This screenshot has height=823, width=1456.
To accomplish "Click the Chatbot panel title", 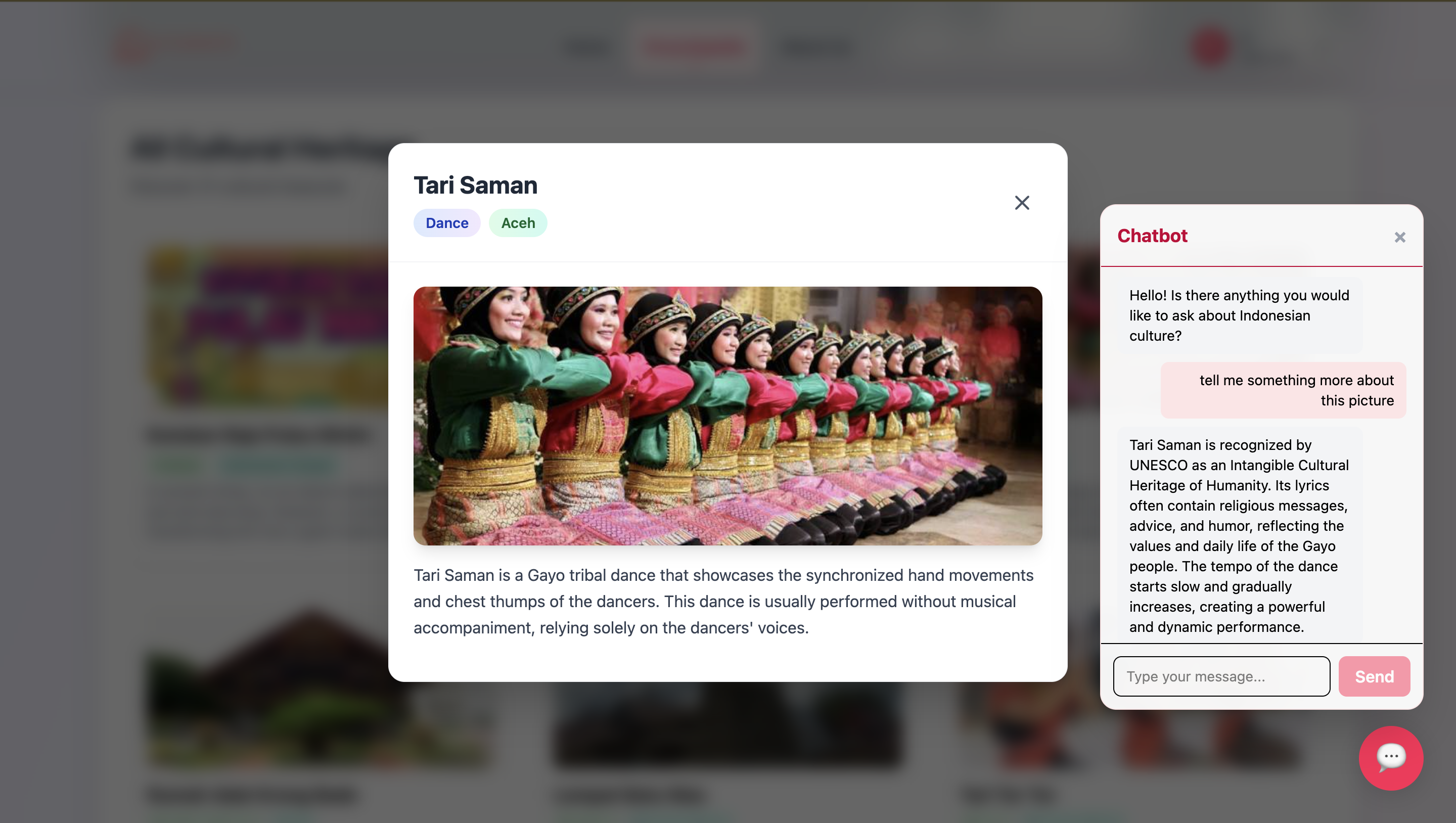I will [1152, 236].
